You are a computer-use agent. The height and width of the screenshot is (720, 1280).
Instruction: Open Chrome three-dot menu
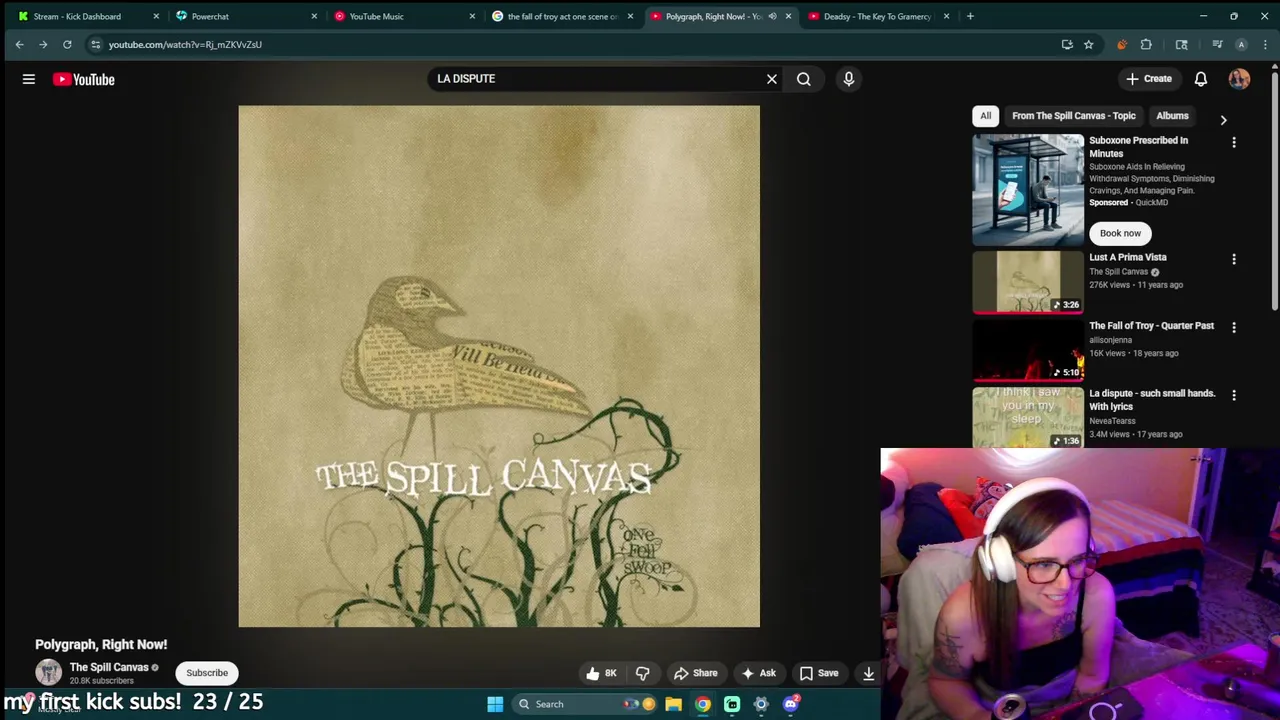(x=1265, y=44)
